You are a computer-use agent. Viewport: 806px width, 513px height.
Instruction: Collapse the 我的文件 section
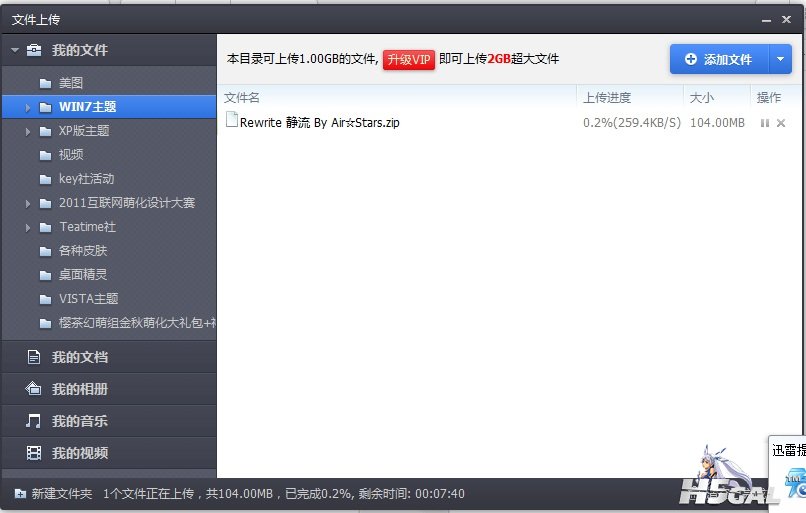click(x=15, y=50)
